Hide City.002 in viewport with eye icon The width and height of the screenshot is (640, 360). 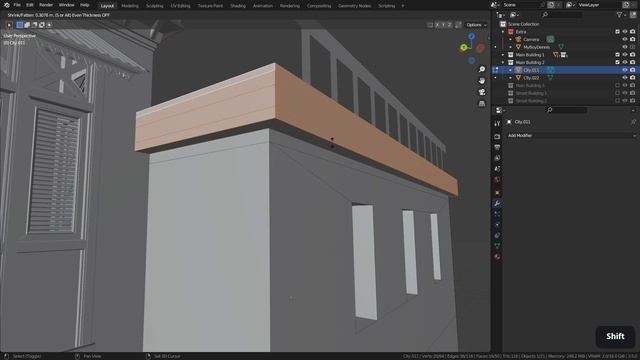tap(624, 78)
